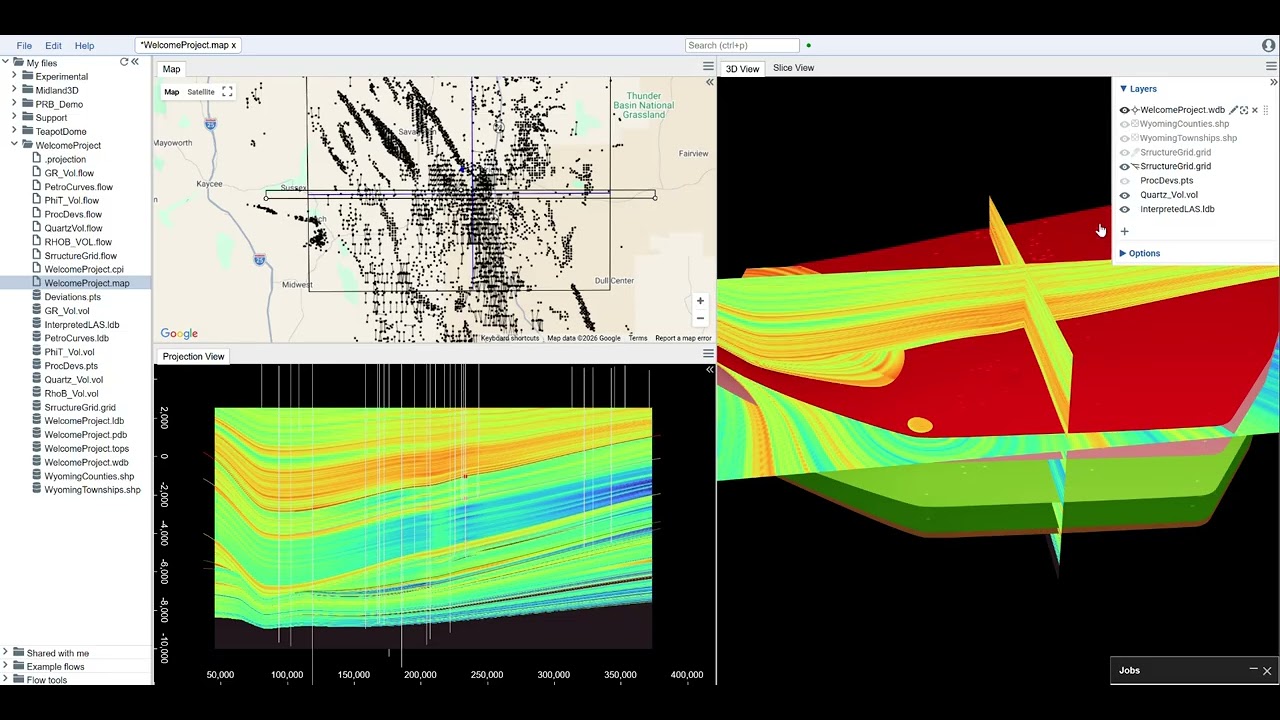Open Keyboard shortcuts link on map
Screen dimensions: 1280x720
(509, 338)
